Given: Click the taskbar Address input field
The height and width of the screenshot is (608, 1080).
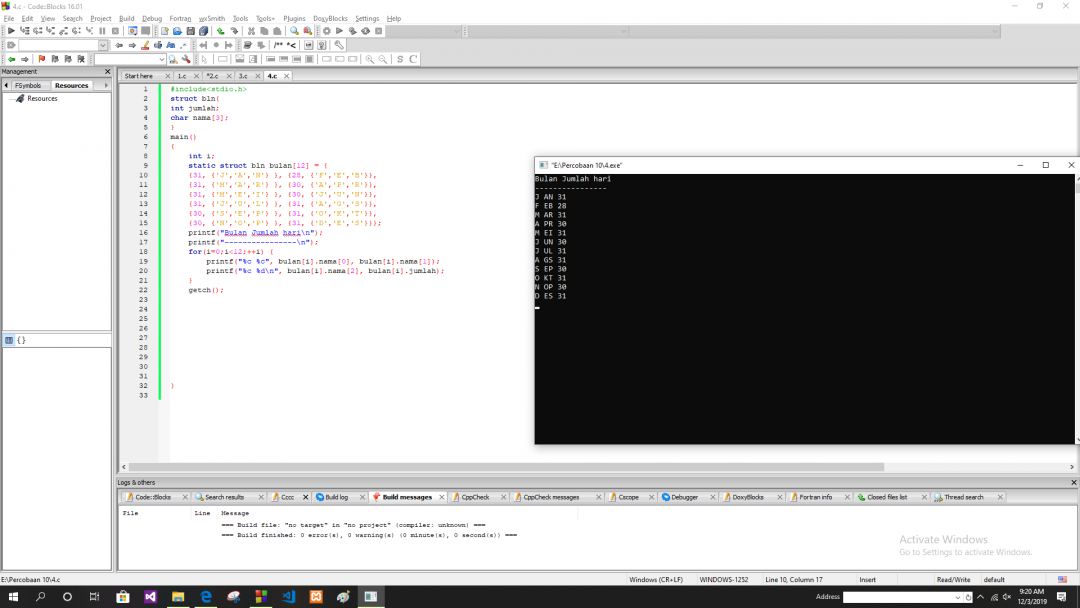Looking at the screenshot, I should coord(898,597).
